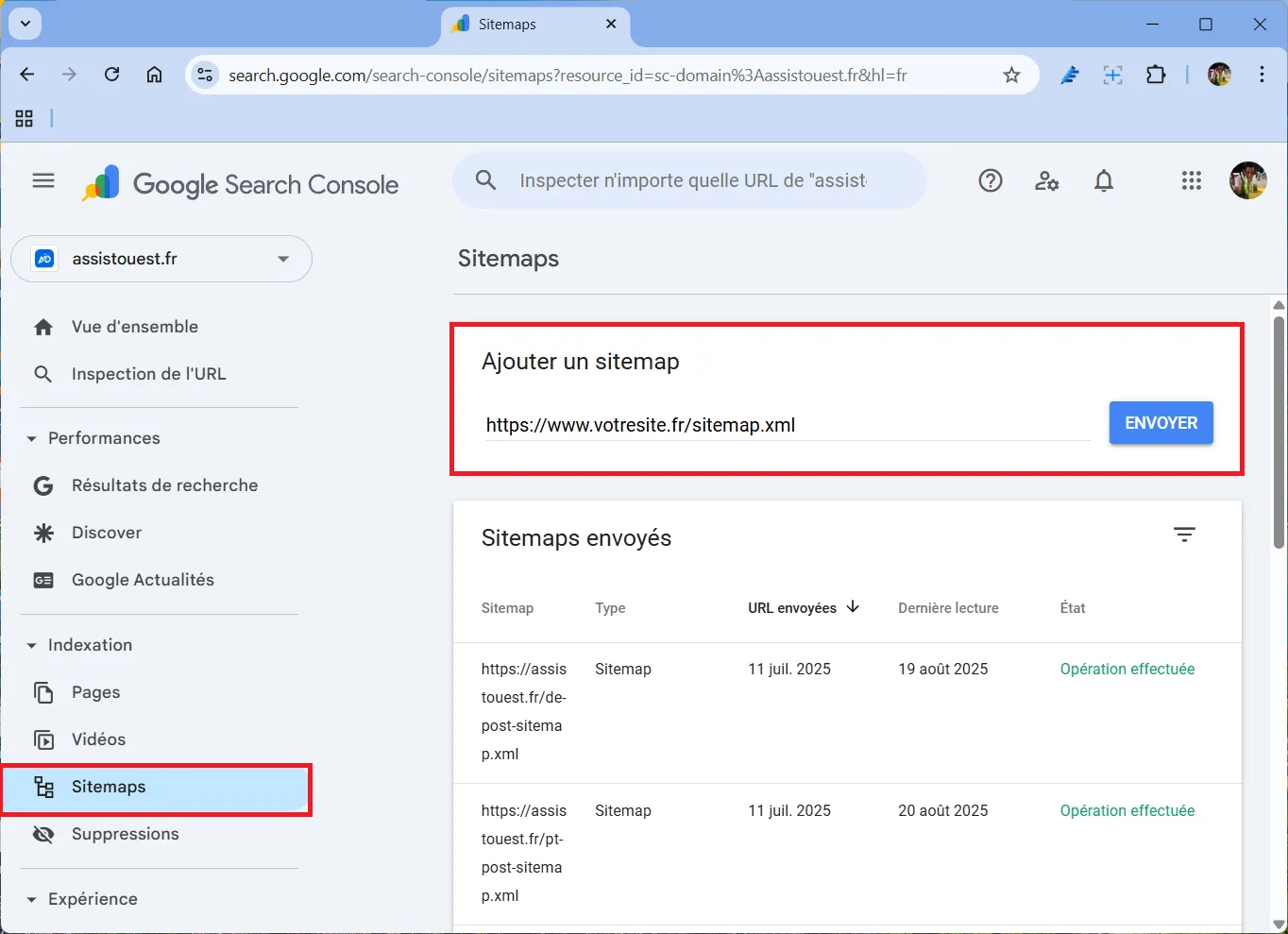The width and height of the screenshot is (1288, 934).
Task: Click the sitemap URL input field
Action: tap(786, 425)
